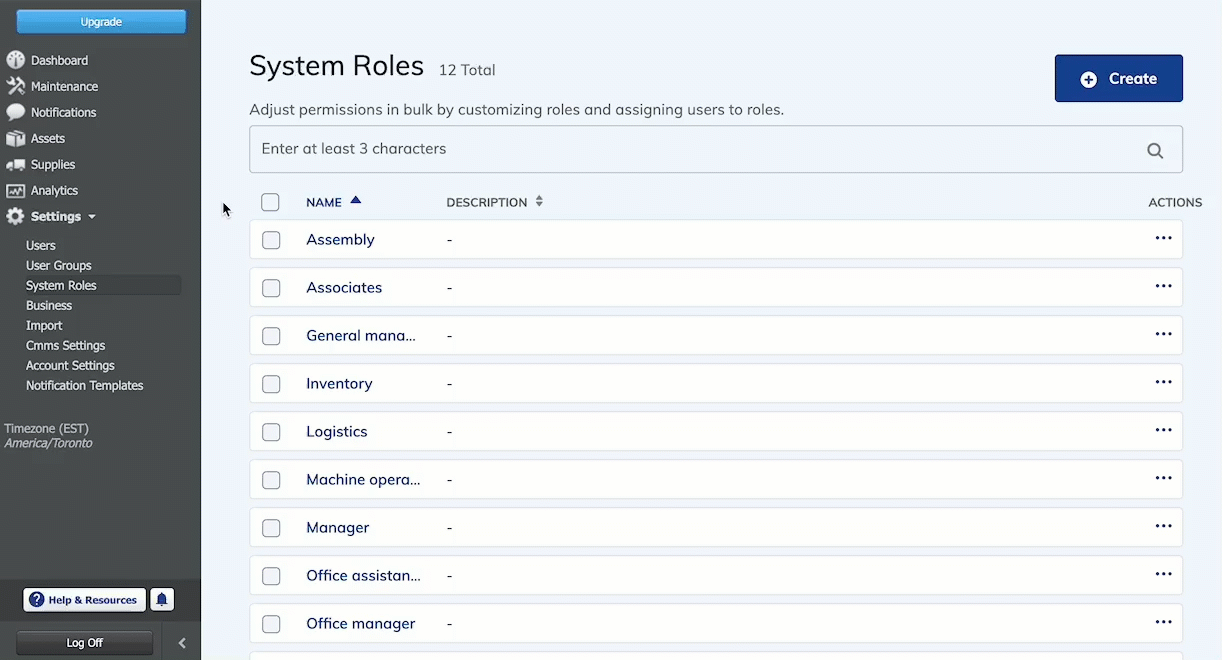Image resolution: width=1222 pixels, height=660 pixels.
Task: Open Account Settings page
Action: pos(70,365)
